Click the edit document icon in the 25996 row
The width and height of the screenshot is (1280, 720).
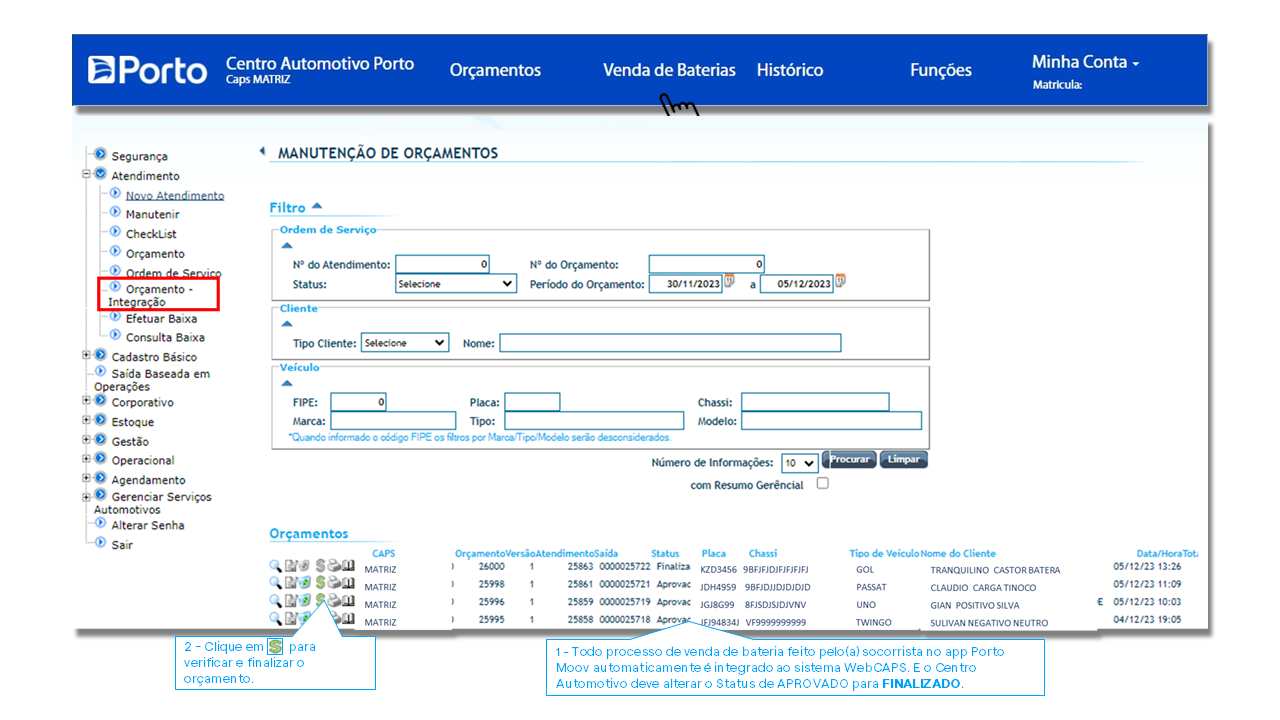coord(290,600)
